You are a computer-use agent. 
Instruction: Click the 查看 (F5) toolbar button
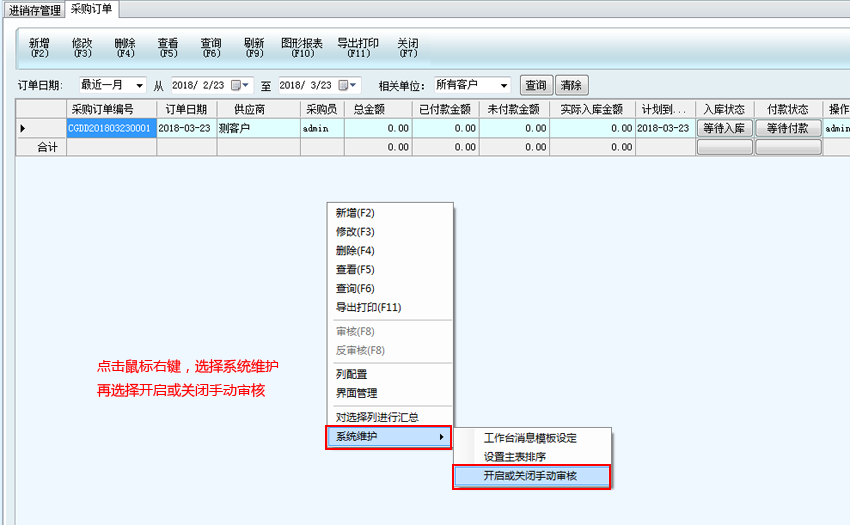click(168, 47)
